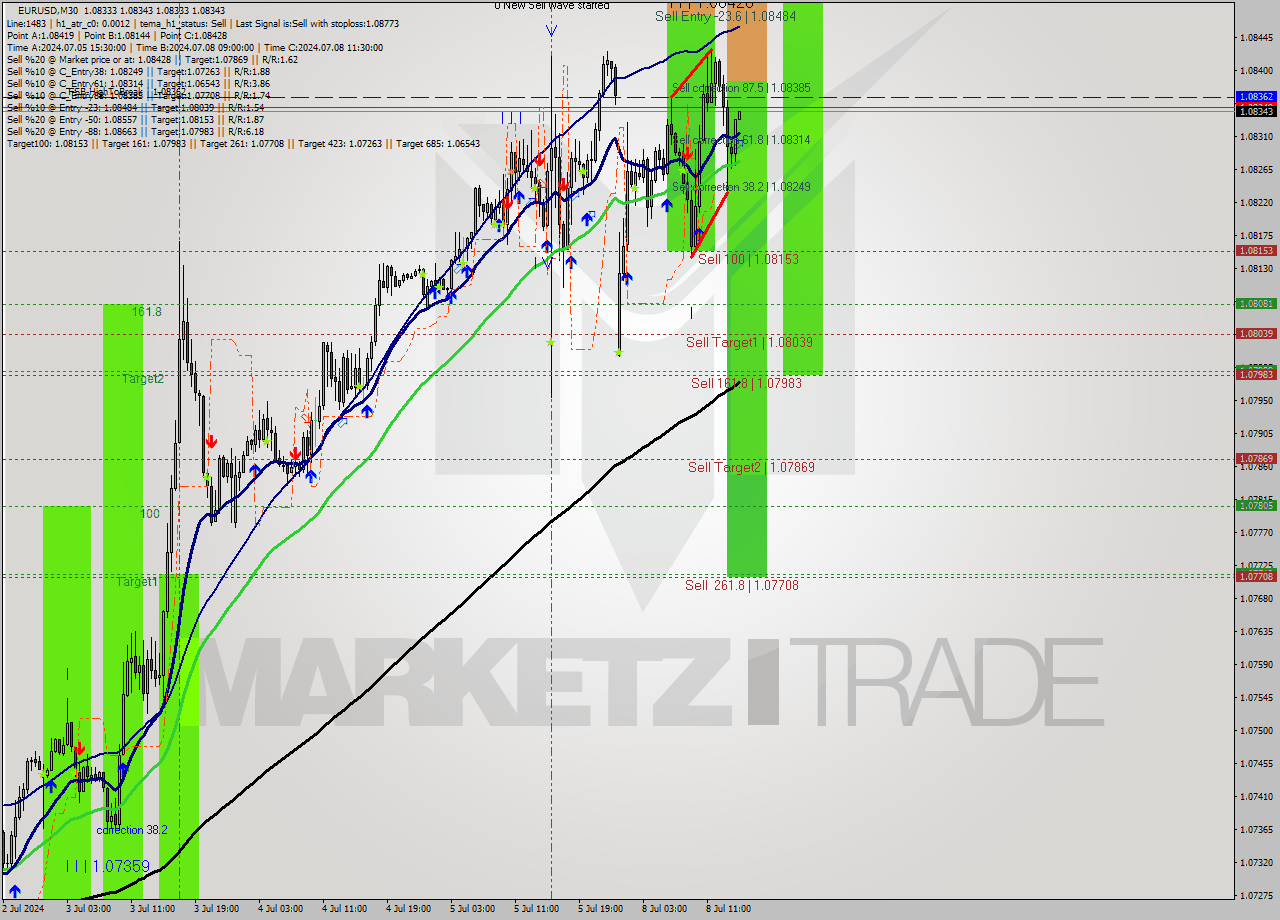Click the red 1.07983 price tag
Screen dimensions: 1280x920
tap(1255, 374)
